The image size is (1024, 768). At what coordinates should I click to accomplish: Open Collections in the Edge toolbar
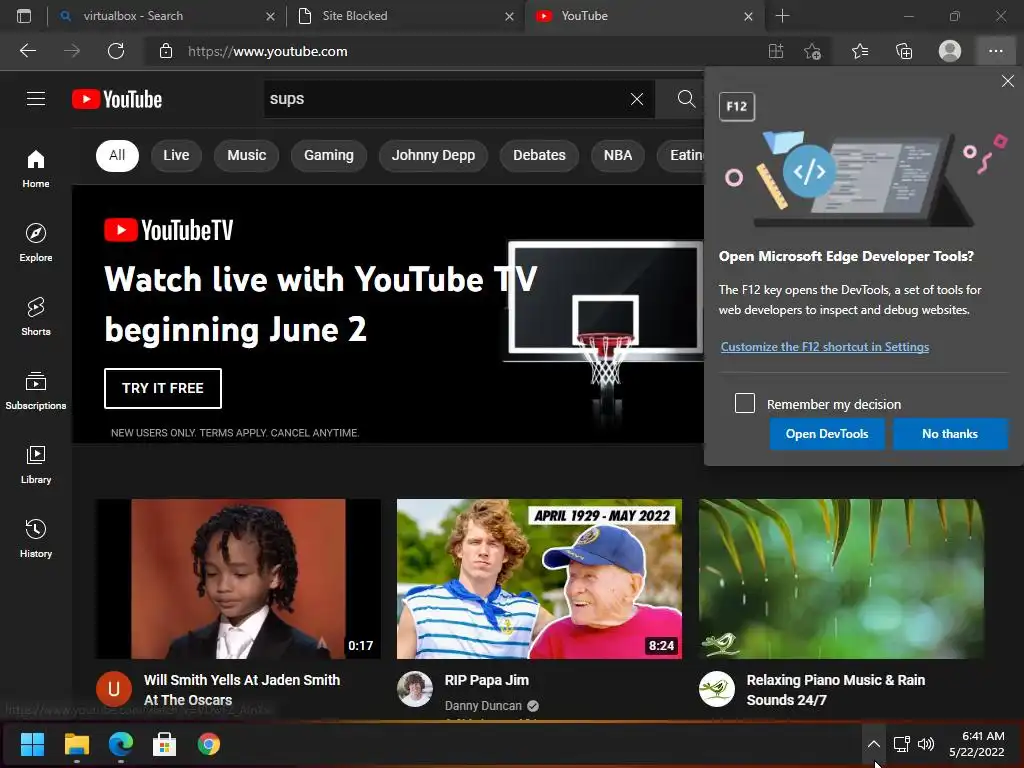pyautogui.click(x=904, y=51)
